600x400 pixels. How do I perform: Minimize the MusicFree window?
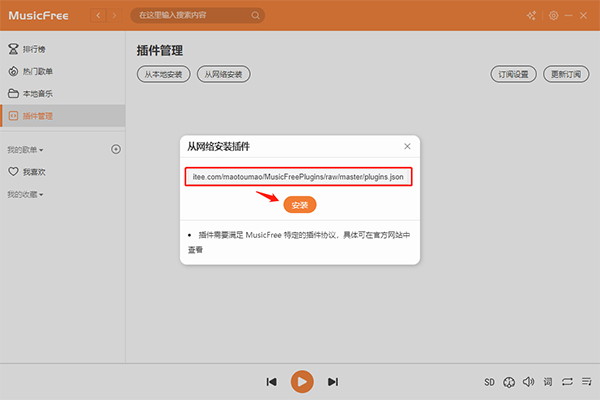pyautogui.click(x=569, y=15)
